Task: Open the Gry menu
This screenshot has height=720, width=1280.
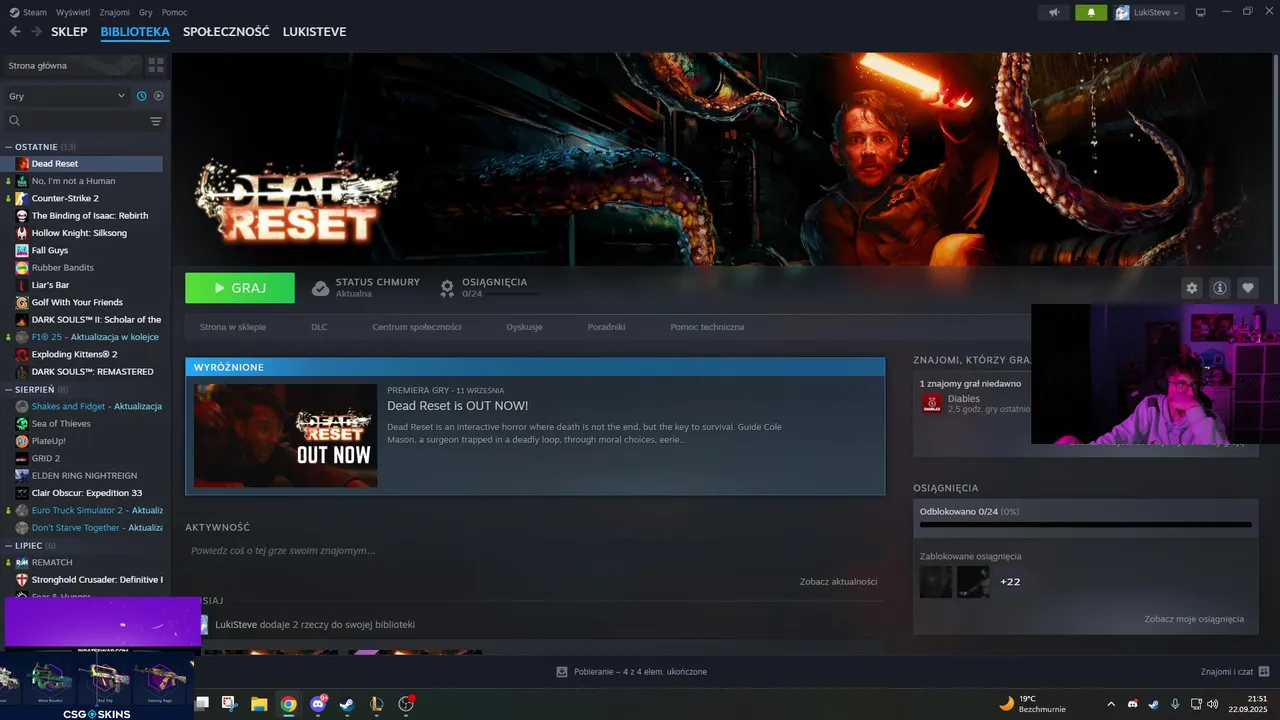Action: click(x=146, y=13)
